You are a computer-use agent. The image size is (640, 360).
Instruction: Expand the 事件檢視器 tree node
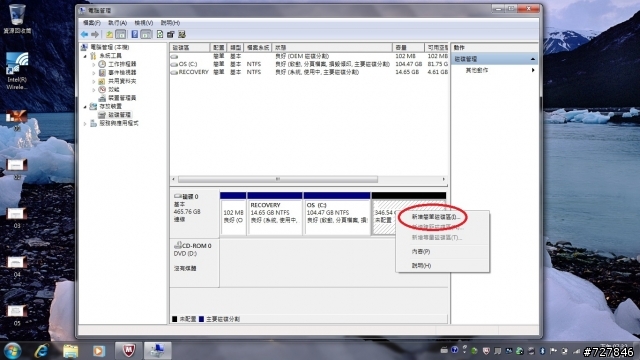(x=94, y=73)
